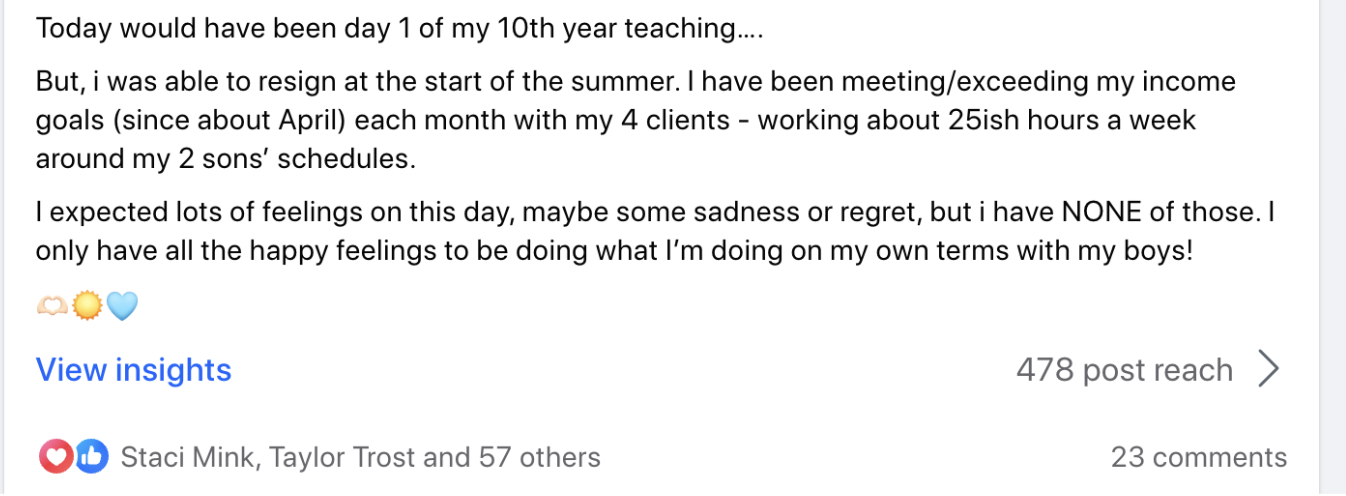Click the line about 10th year teaching
This screenshot has height=496, width=1346.
pos(400,28)
